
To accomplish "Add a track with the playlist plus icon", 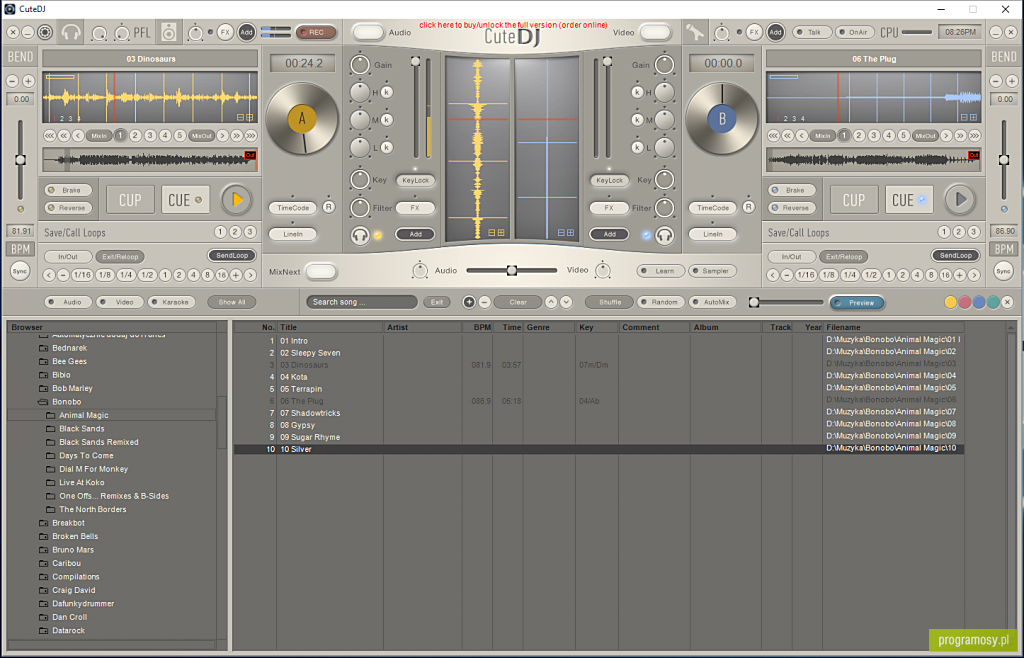I will 469,302.
